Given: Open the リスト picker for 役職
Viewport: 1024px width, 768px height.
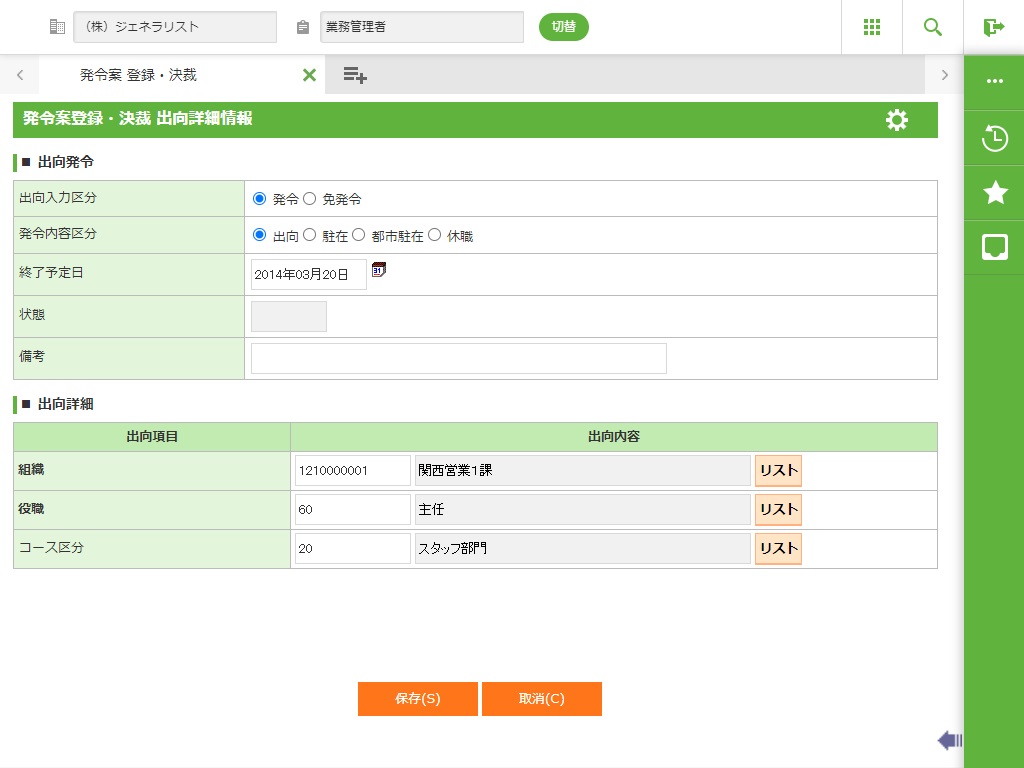Looking at the screenshot, I should click(778, 510).
